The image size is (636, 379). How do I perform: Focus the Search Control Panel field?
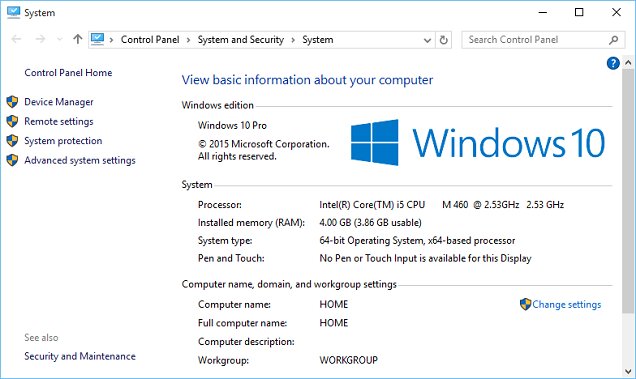[x=535, y=40]
